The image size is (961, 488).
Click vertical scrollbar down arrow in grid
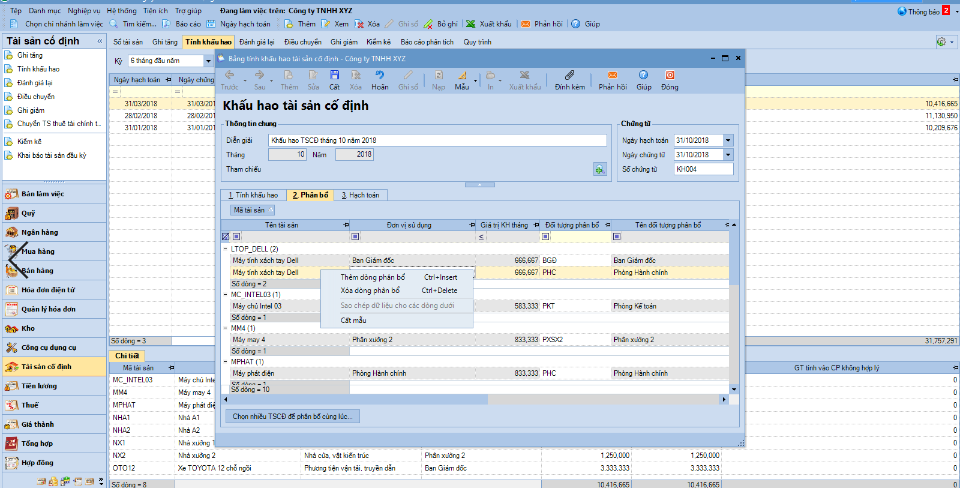point(734,389)
